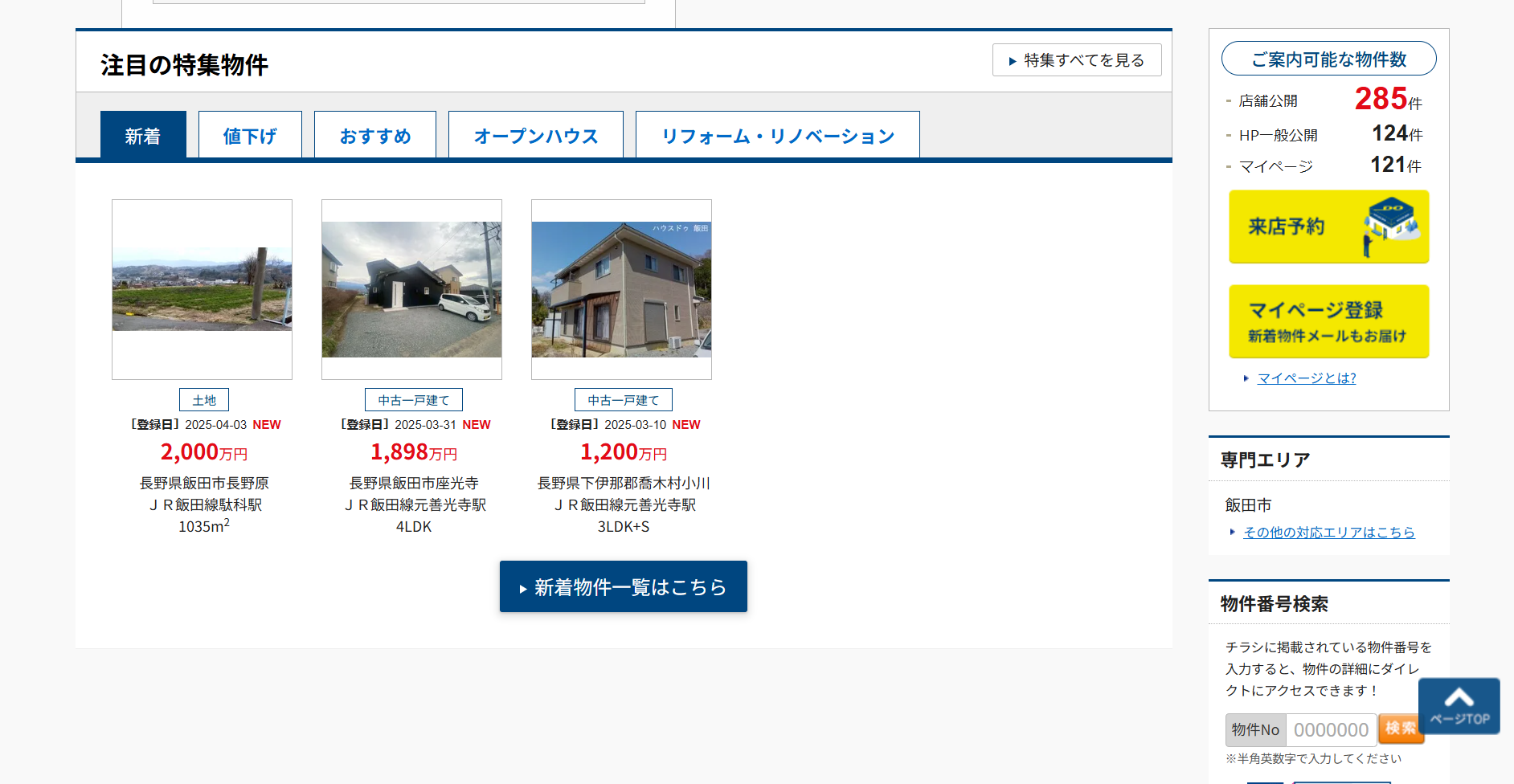Open the リフォーム・リノベーション tab
The height and width of the screenshot is (784, 1514).
778,135
